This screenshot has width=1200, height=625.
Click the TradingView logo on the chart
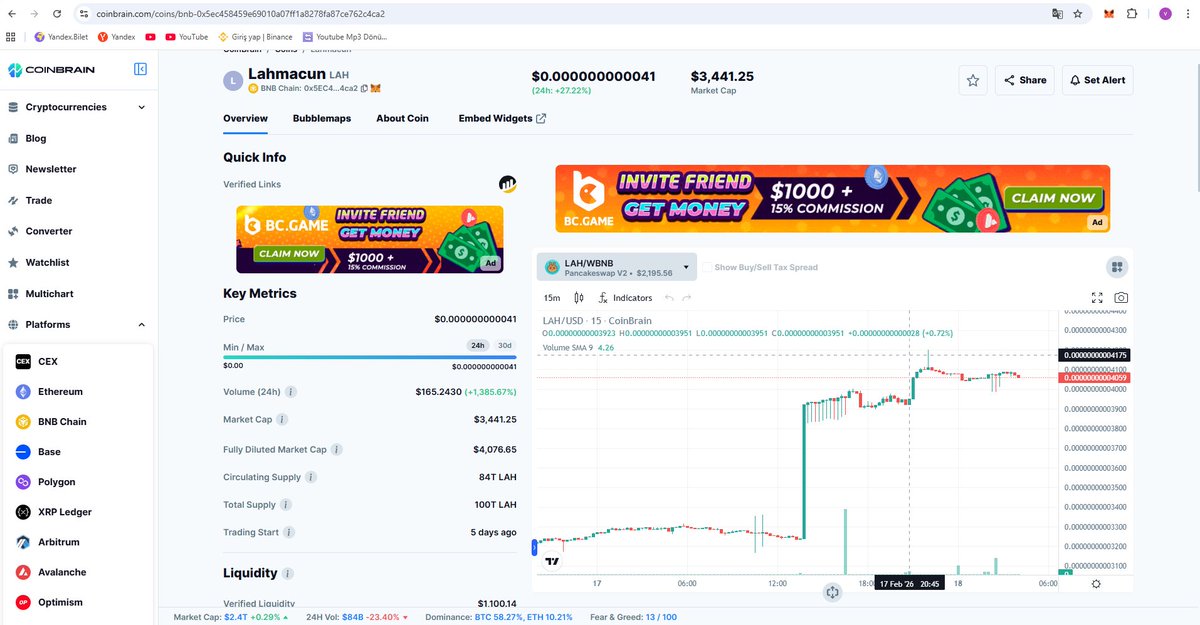pos(552,562)
